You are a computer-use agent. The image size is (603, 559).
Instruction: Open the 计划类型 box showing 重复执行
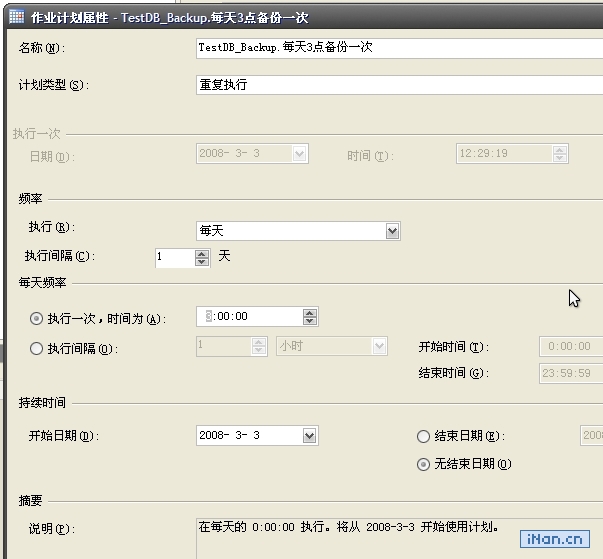(x=398, y=85)
